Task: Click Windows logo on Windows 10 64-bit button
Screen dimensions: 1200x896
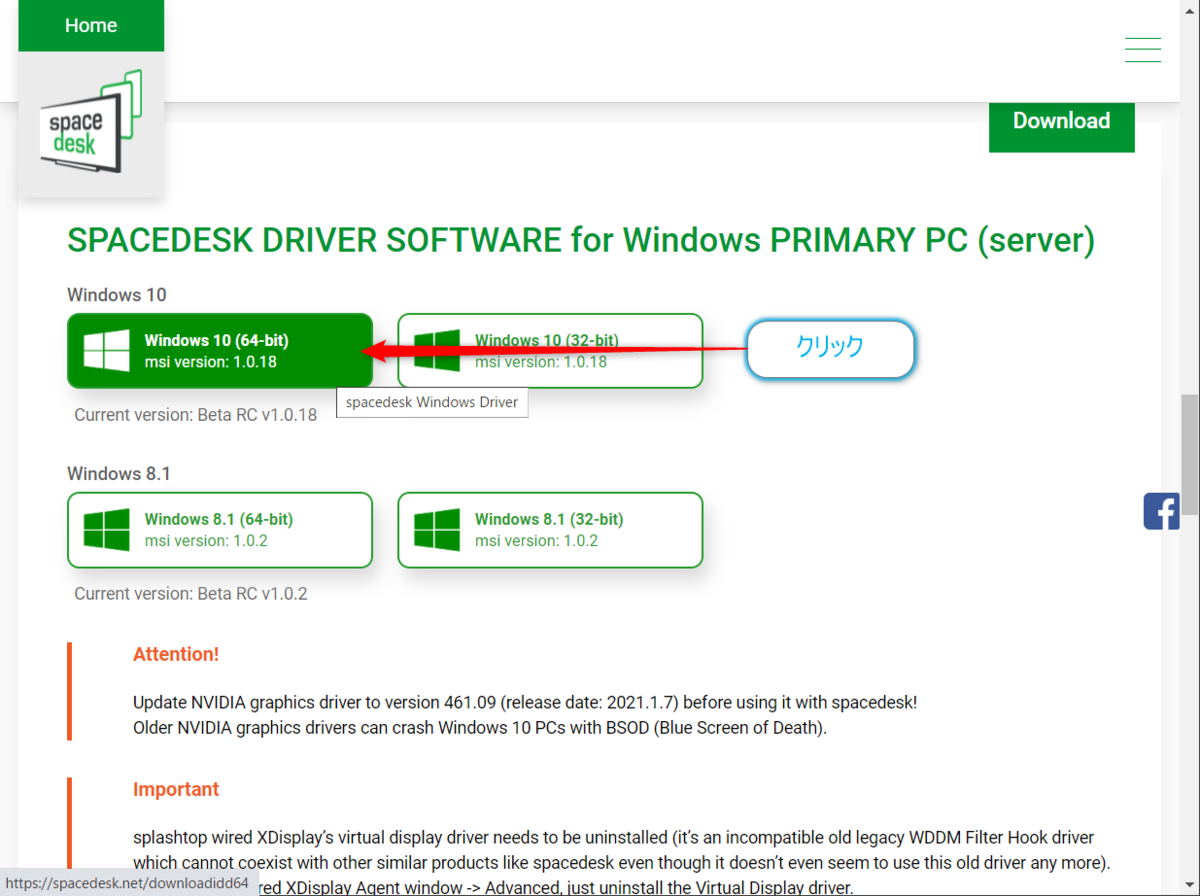Action: tap(107, 351)
